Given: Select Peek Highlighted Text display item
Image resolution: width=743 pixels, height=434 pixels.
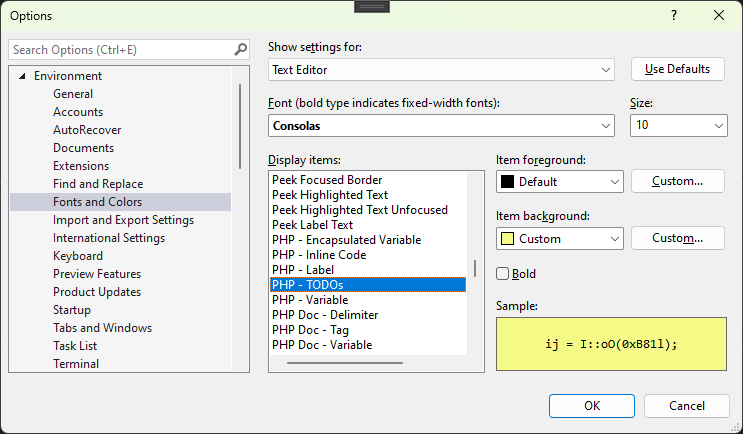Looking at the screenshot, I should pos(329,195).
